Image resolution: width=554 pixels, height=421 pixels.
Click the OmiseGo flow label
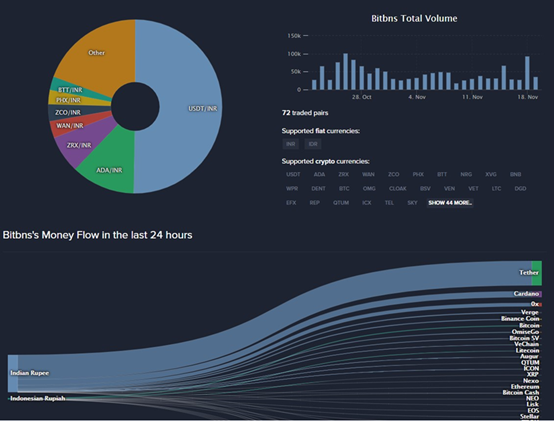[525, 332]
